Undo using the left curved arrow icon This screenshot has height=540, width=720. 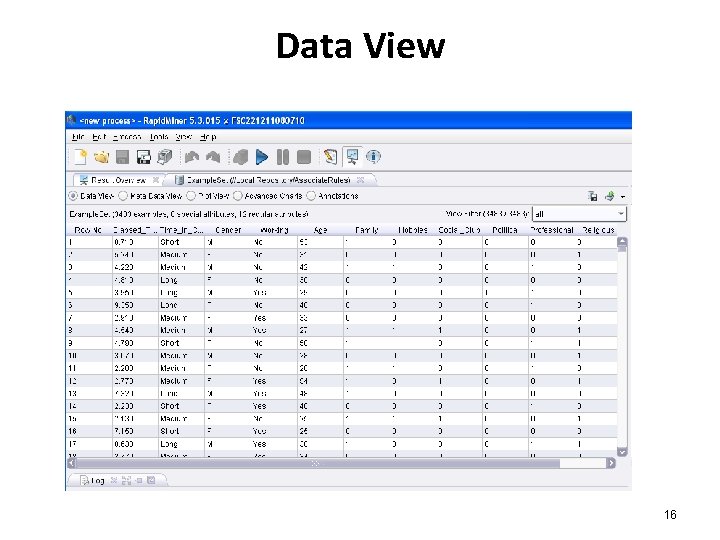[192, 157]
